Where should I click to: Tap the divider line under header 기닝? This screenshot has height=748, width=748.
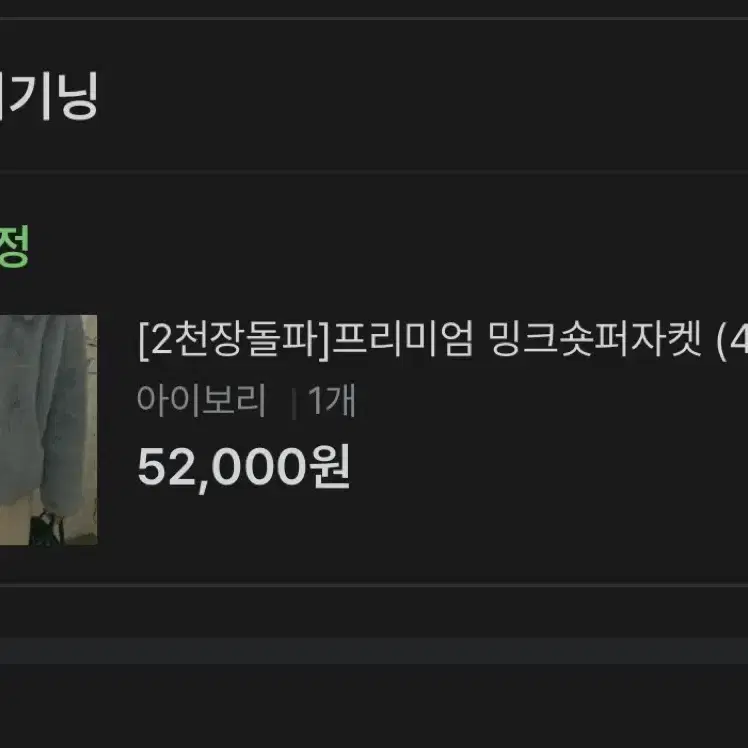374,171
